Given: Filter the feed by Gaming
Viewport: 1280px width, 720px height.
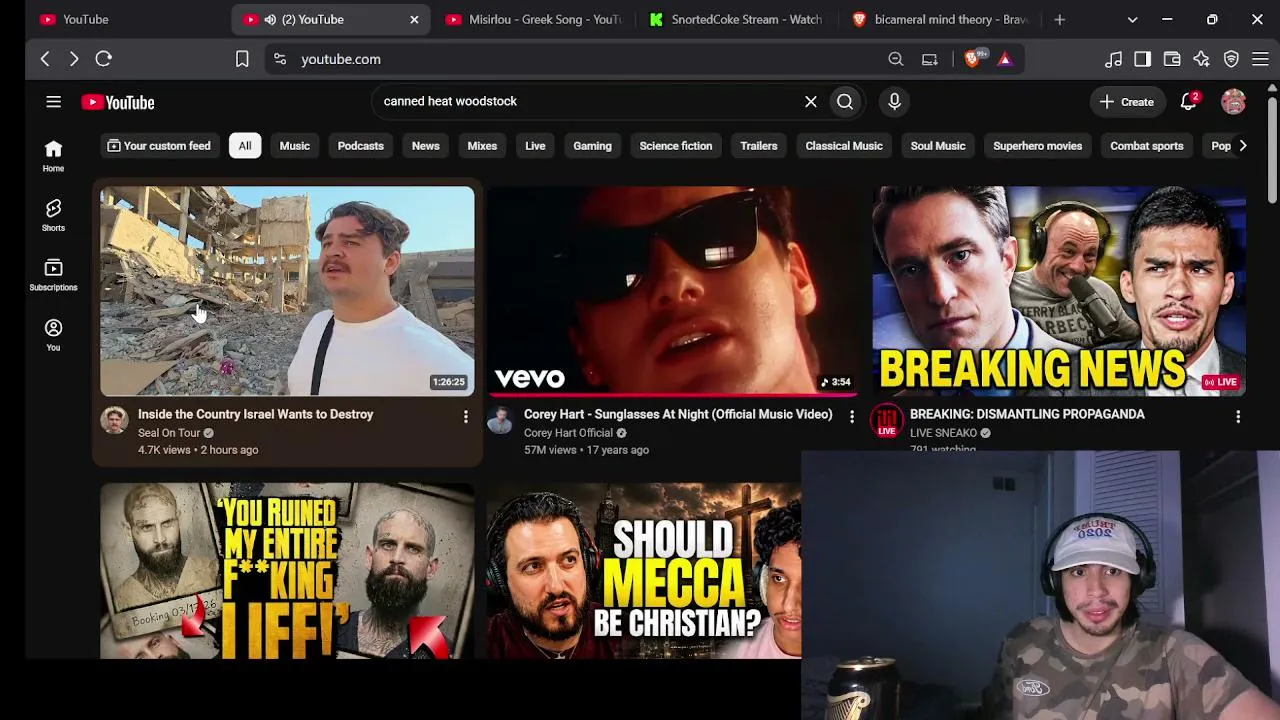Looking at the screenshot, I should (593, 146).
